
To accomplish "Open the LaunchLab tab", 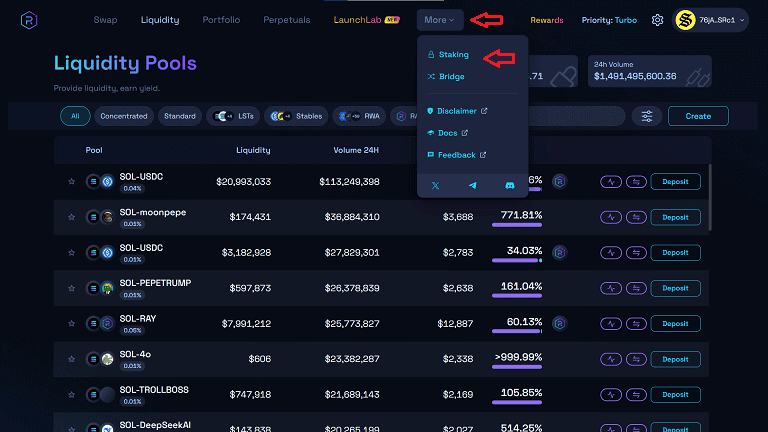I will (x=366, y=20).
